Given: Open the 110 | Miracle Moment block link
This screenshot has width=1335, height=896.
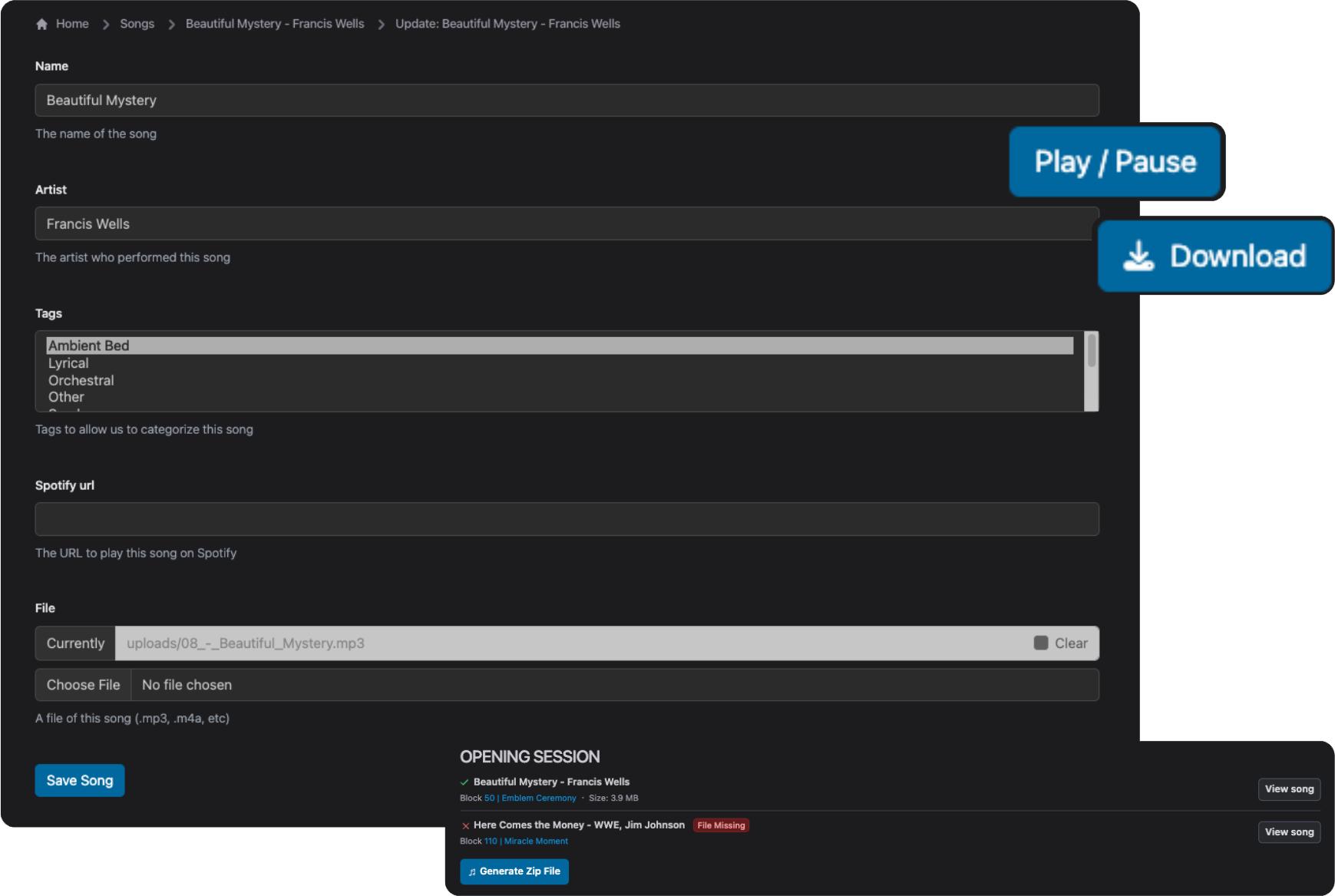Looking at the screenshot, I should [x=526, y=841].
